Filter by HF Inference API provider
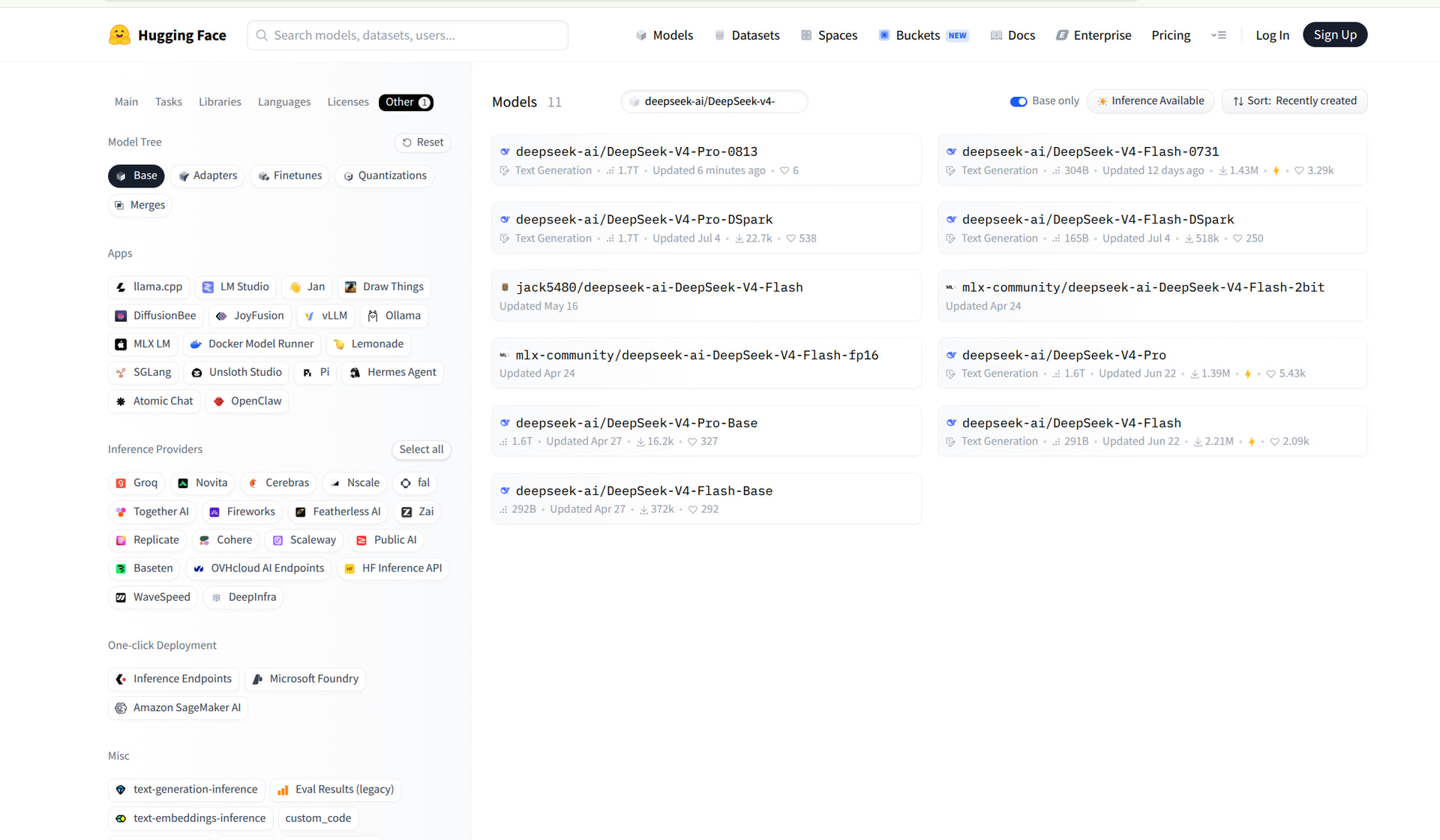Screen dimensions: 1440x840 coord(393,568)
